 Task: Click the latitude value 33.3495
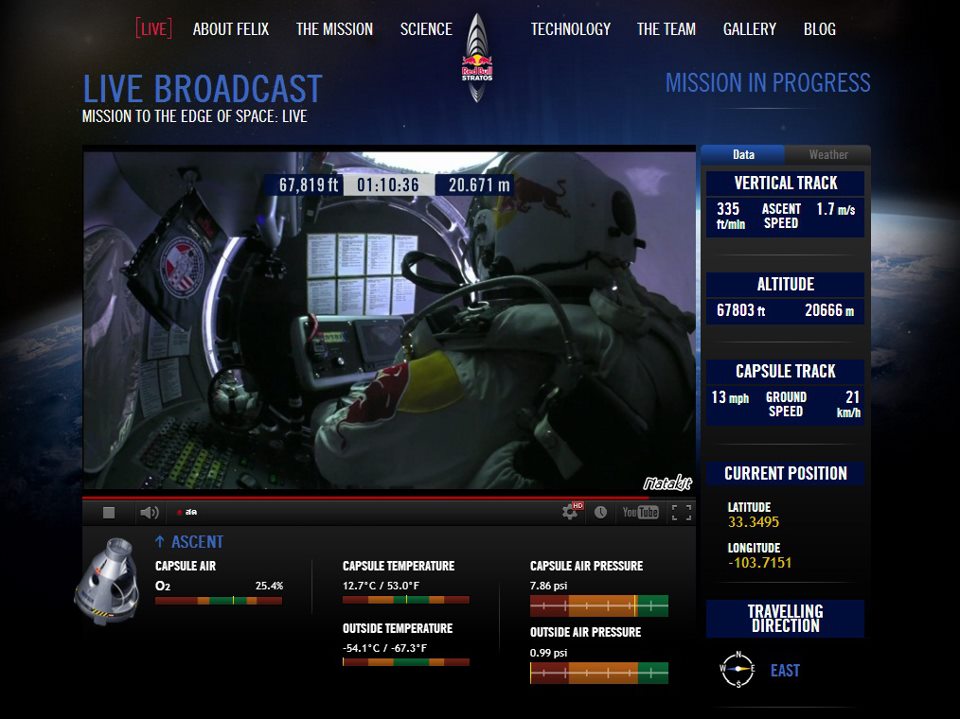tap(753, 522)
